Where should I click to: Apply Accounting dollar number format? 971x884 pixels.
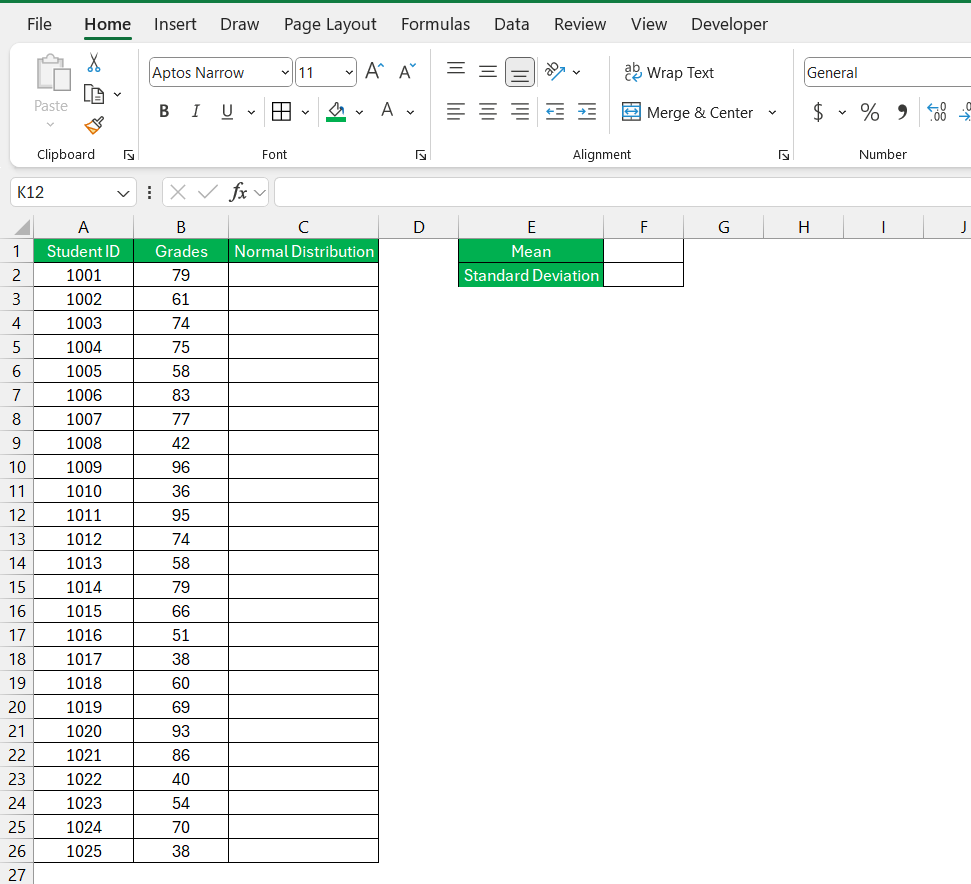(818, 112)
